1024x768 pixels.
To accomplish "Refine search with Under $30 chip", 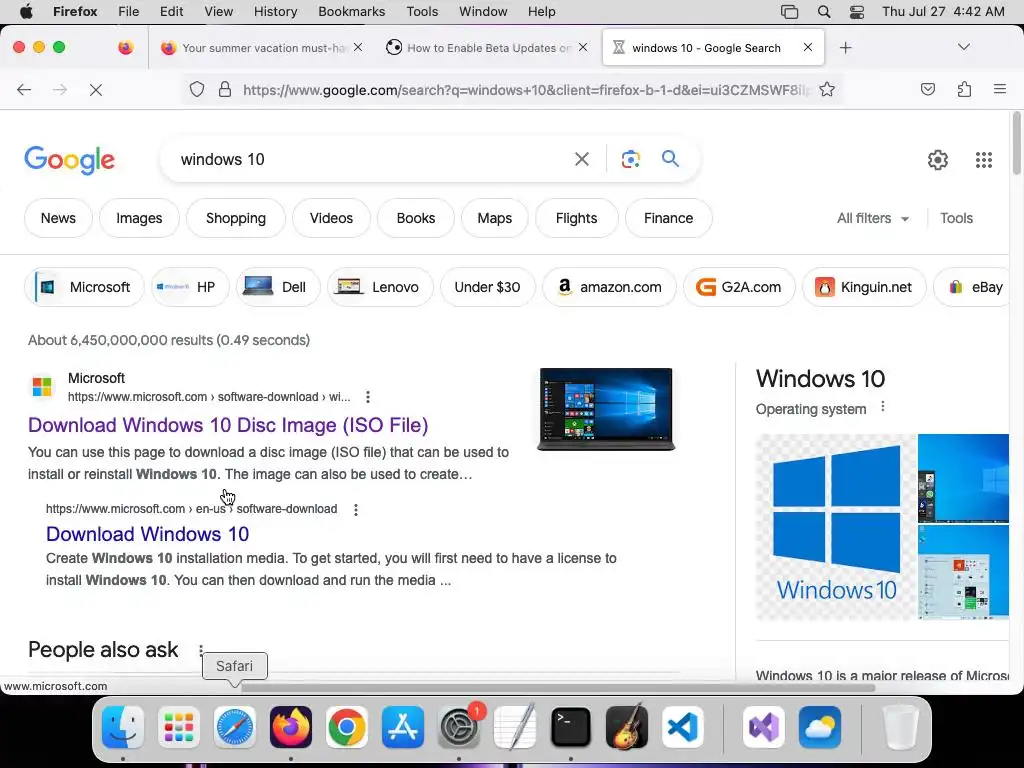I will tap(487, 287).
